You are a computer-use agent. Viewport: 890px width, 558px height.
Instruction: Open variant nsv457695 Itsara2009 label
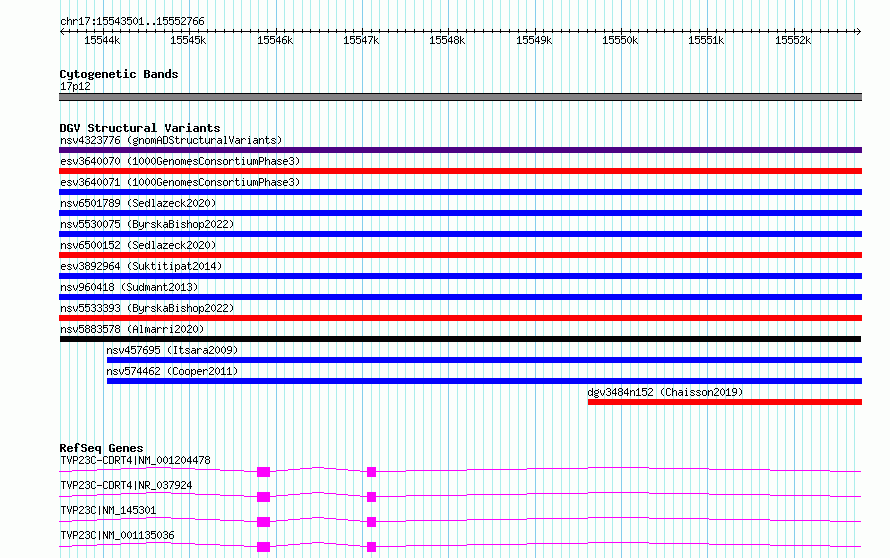(x=172, y=350)
